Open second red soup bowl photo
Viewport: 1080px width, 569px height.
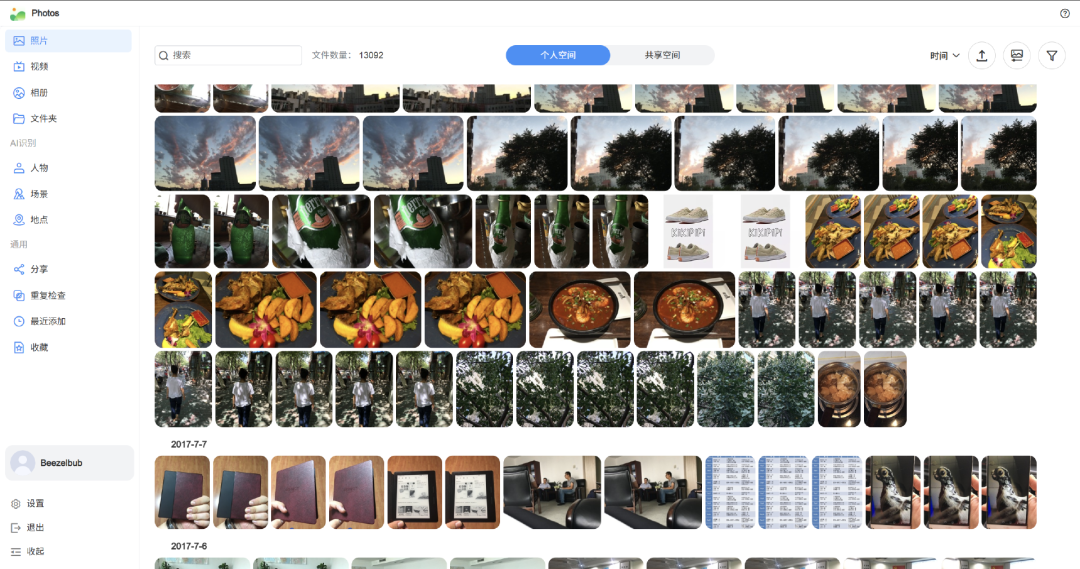685,310
